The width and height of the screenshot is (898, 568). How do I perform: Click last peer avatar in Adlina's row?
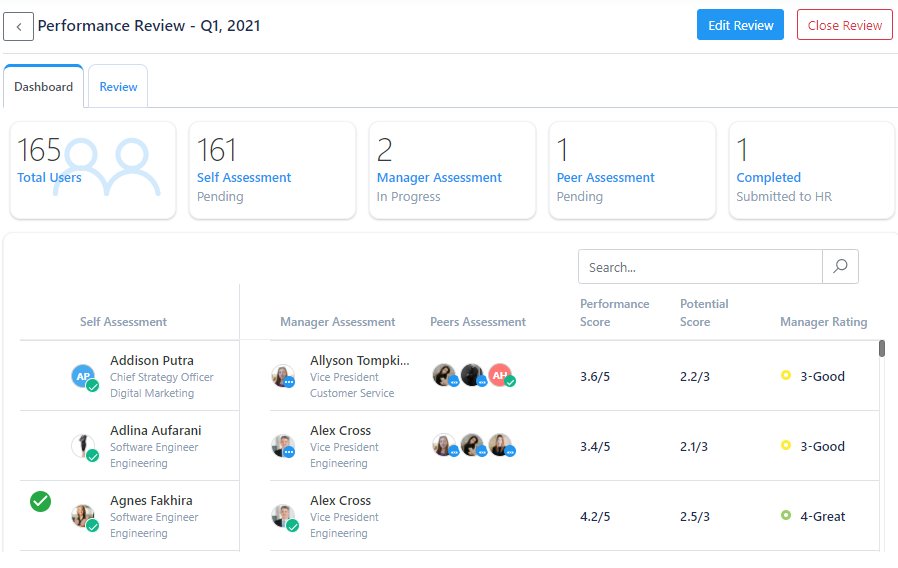click(x=501, y=445)
